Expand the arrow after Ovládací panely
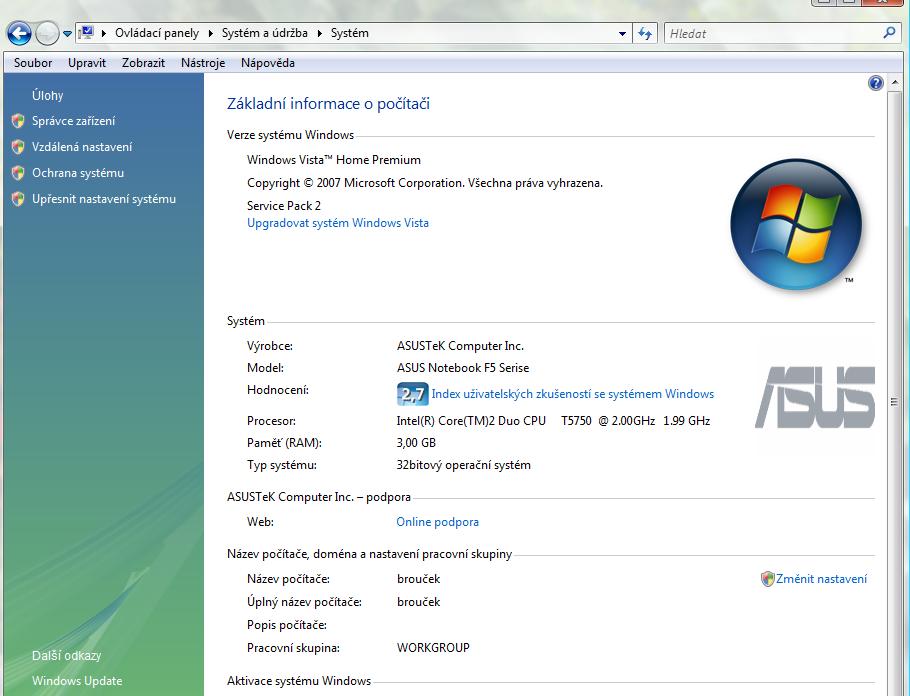The image size is (910, 696). click(x=210, y=34)
